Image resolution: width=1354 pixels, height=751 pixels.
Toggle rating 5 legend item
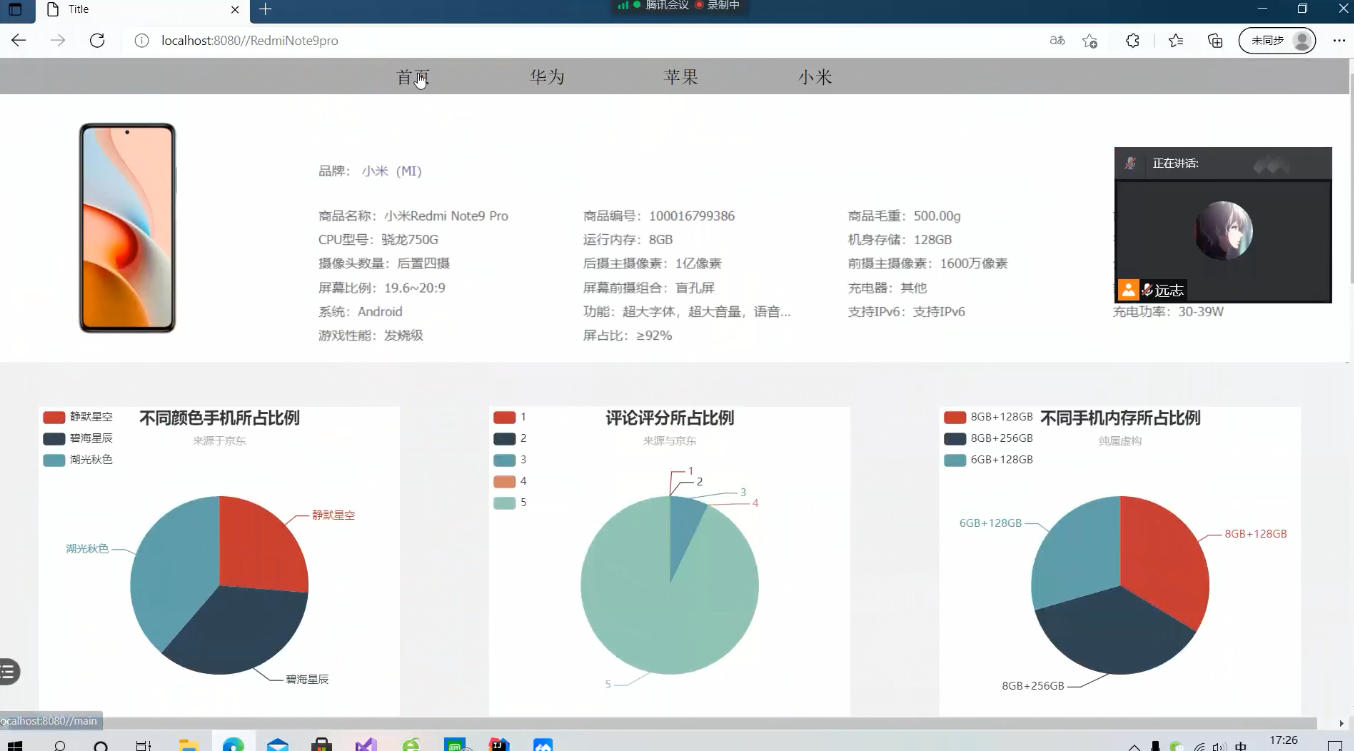click(510, 502)
